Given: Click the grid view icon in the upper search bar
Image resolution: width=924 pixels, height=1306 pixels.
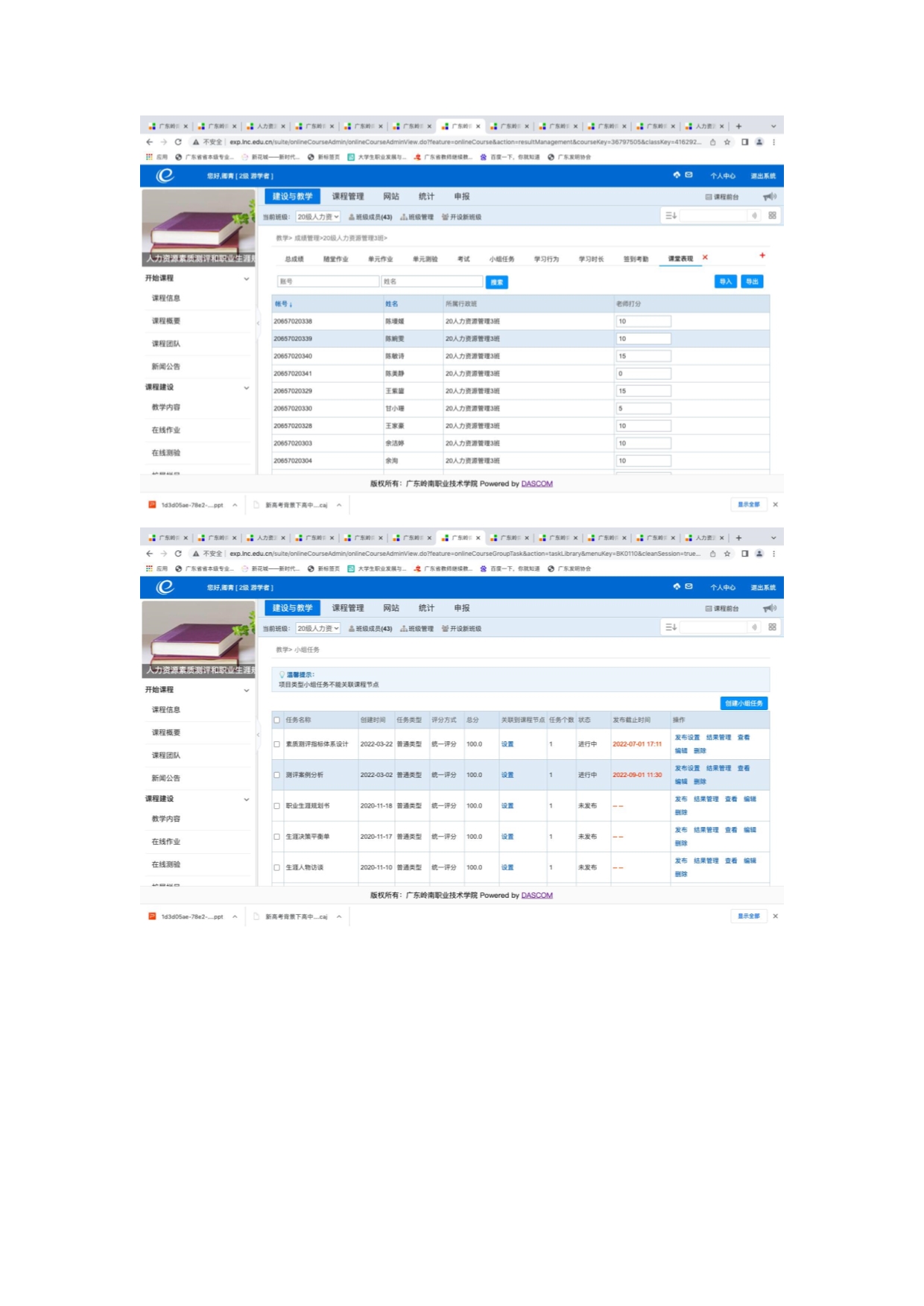Looking at the screenshot, I should [772, 215].
